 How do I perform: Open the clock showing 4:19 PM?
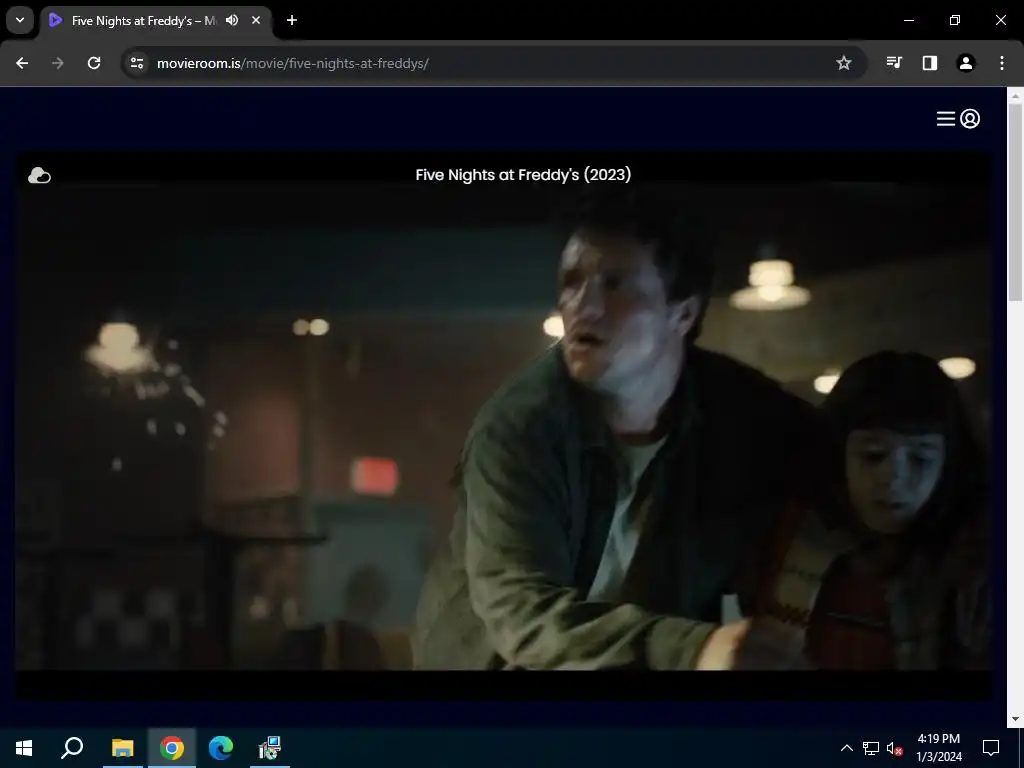tap(939, 748)
